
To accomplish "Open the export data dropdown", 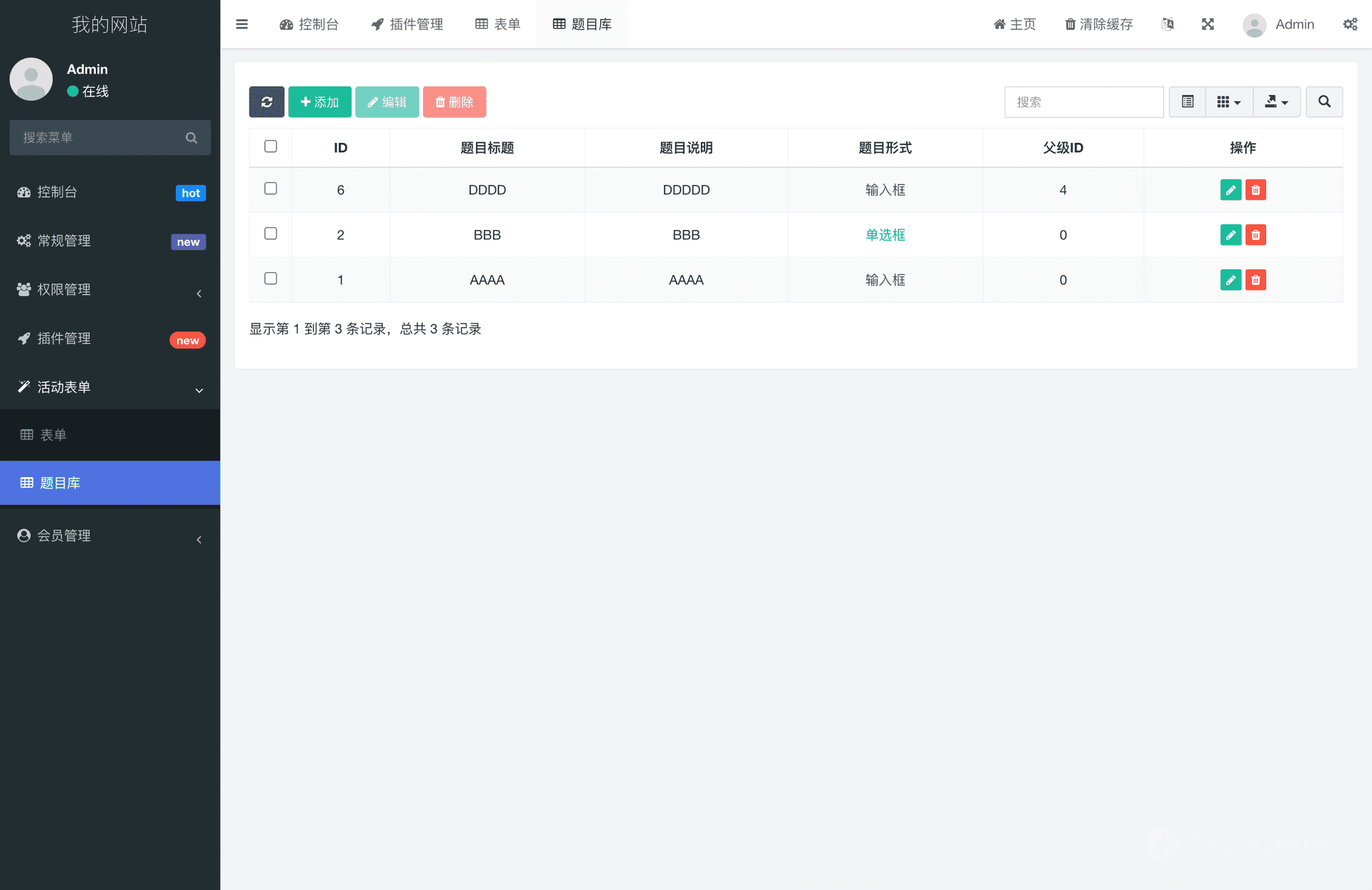I will coord(1276,102).
